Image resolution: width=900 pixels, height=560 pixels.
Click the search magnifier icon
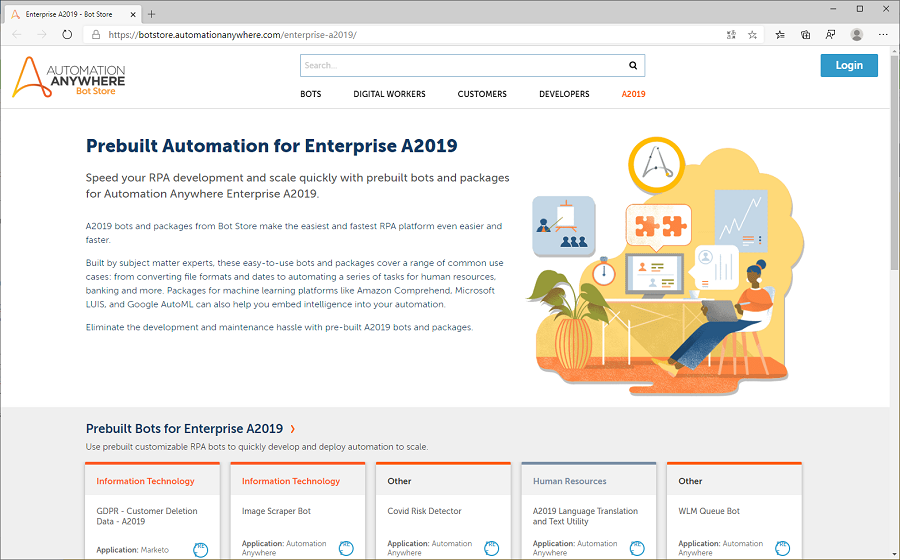coord(633,65)
